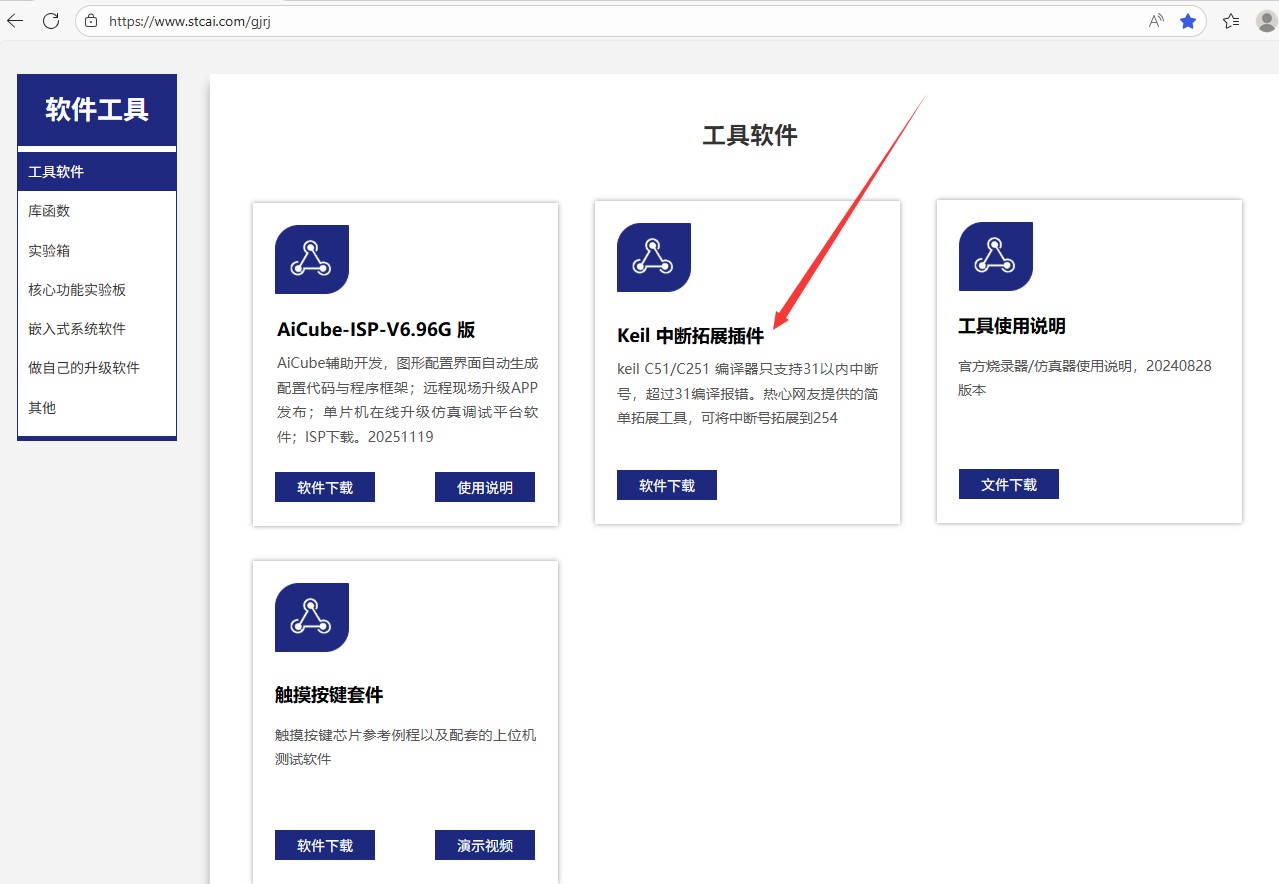Click the browser back arrow
This screenshot has width=1279, height=884.
(14, 20)
